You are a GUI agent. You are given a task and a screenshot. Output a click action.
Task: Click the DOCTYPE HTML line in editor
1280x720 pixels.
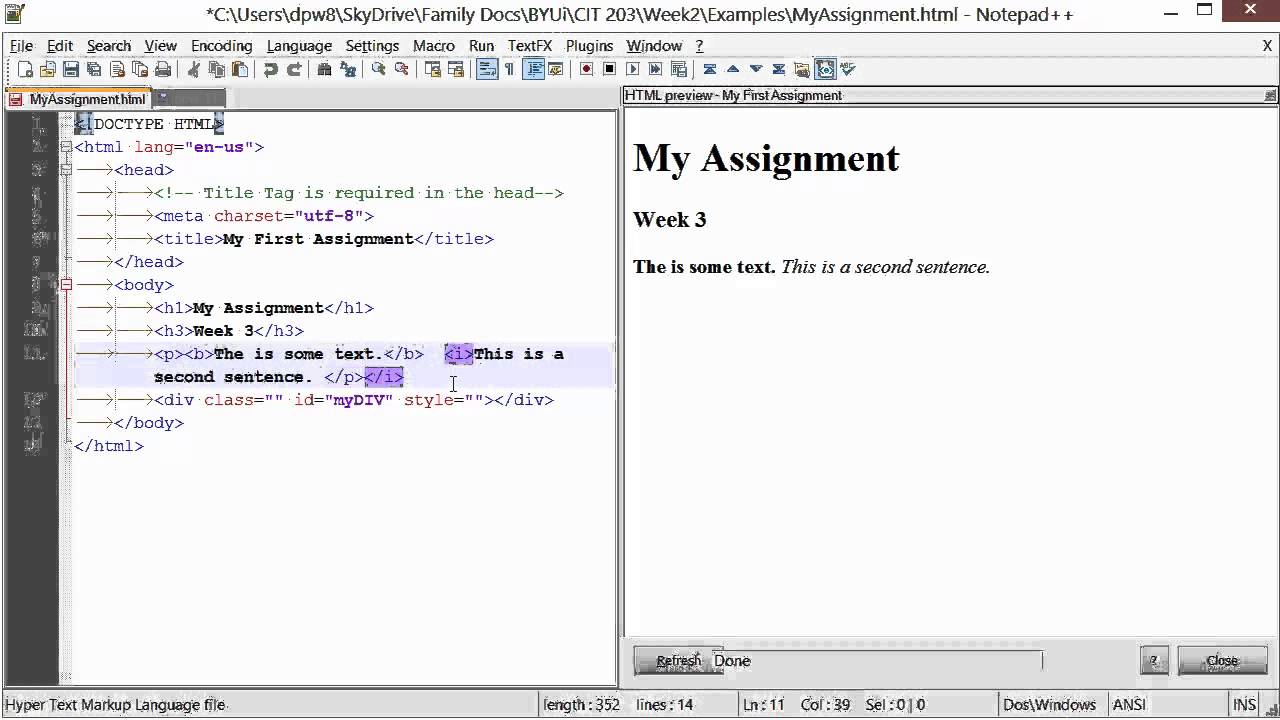149,124
